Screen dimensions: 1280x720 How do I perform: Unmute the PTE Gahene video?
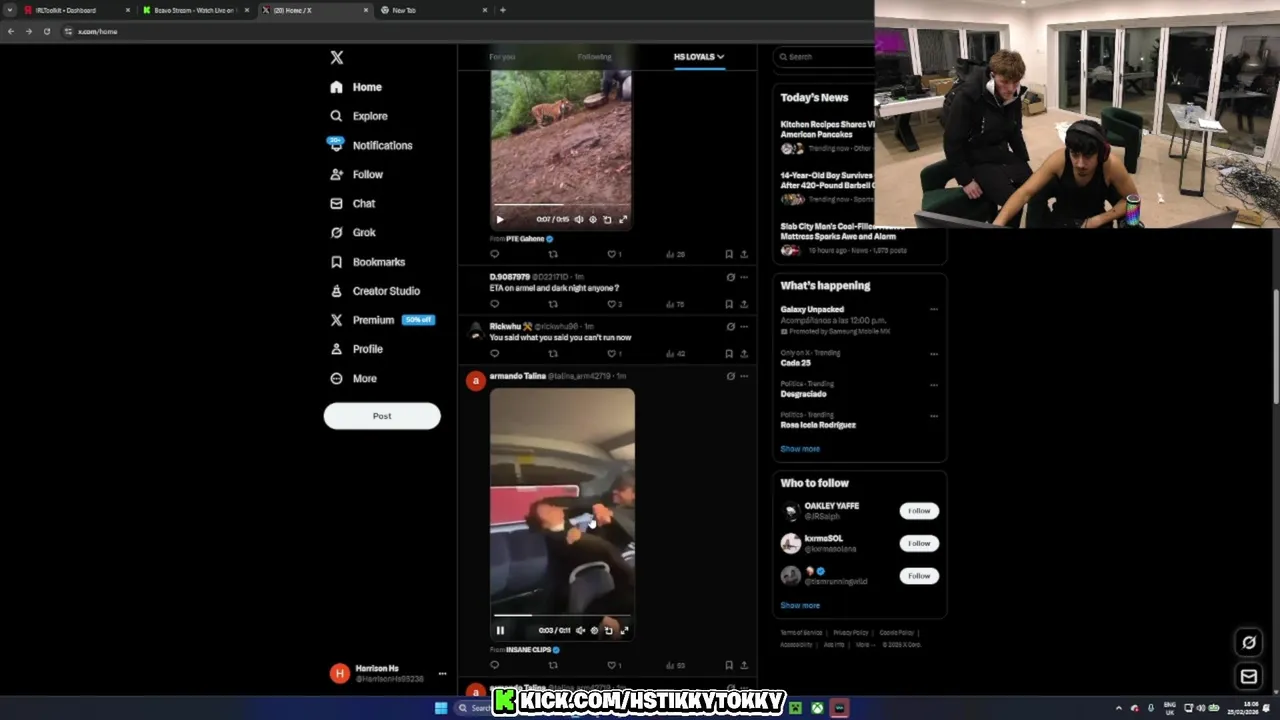578,219
